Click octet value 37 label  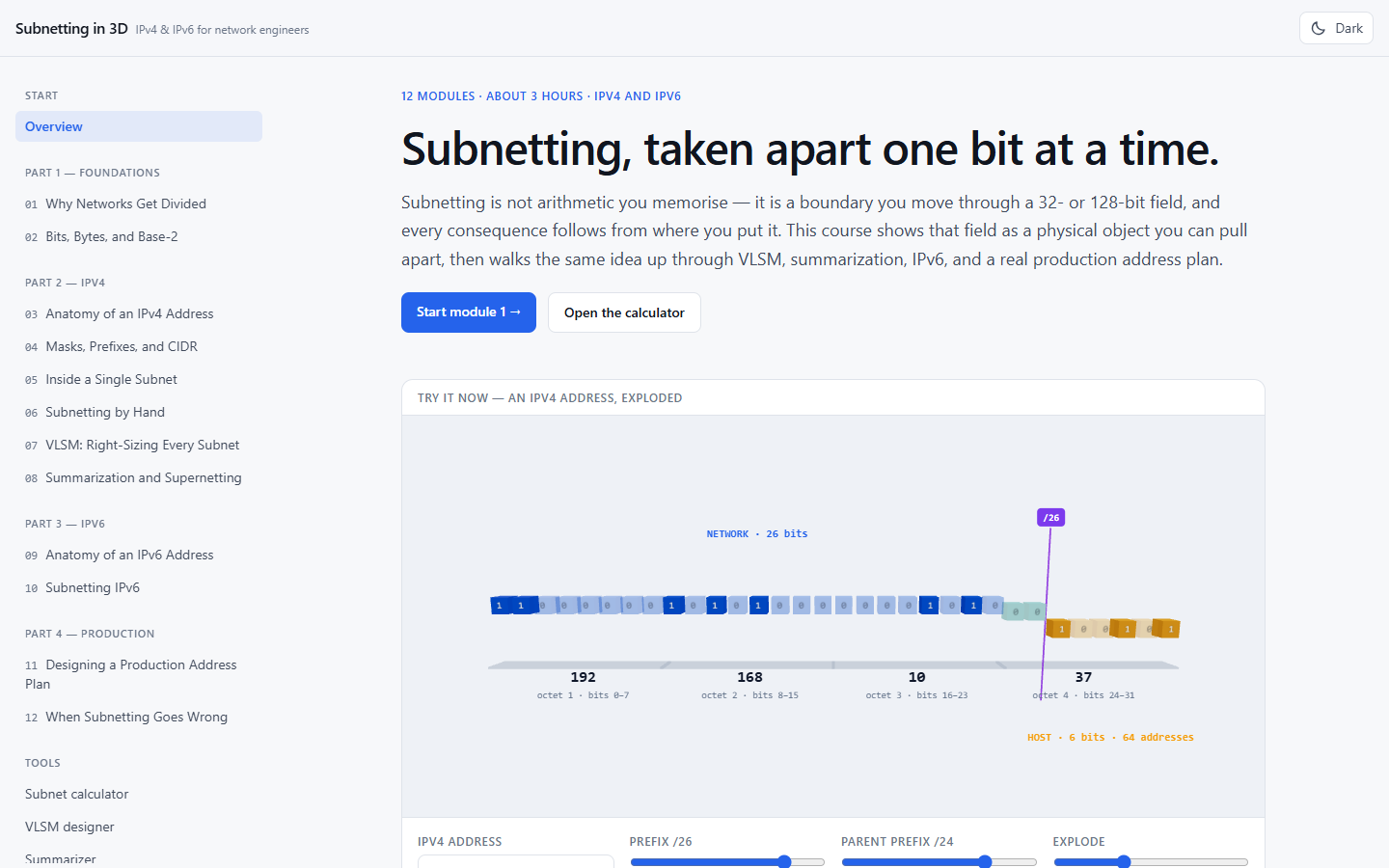1083,677
